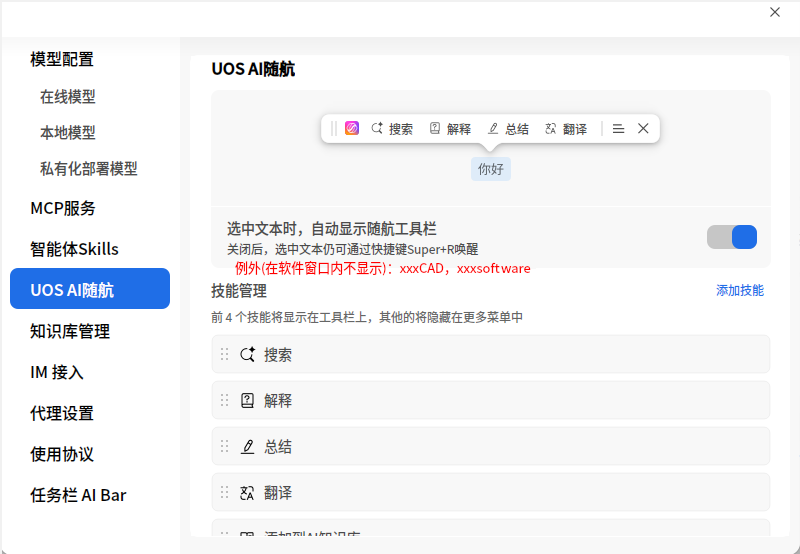Click the drag grip of the preview toolbar

[x=334, y=129]
